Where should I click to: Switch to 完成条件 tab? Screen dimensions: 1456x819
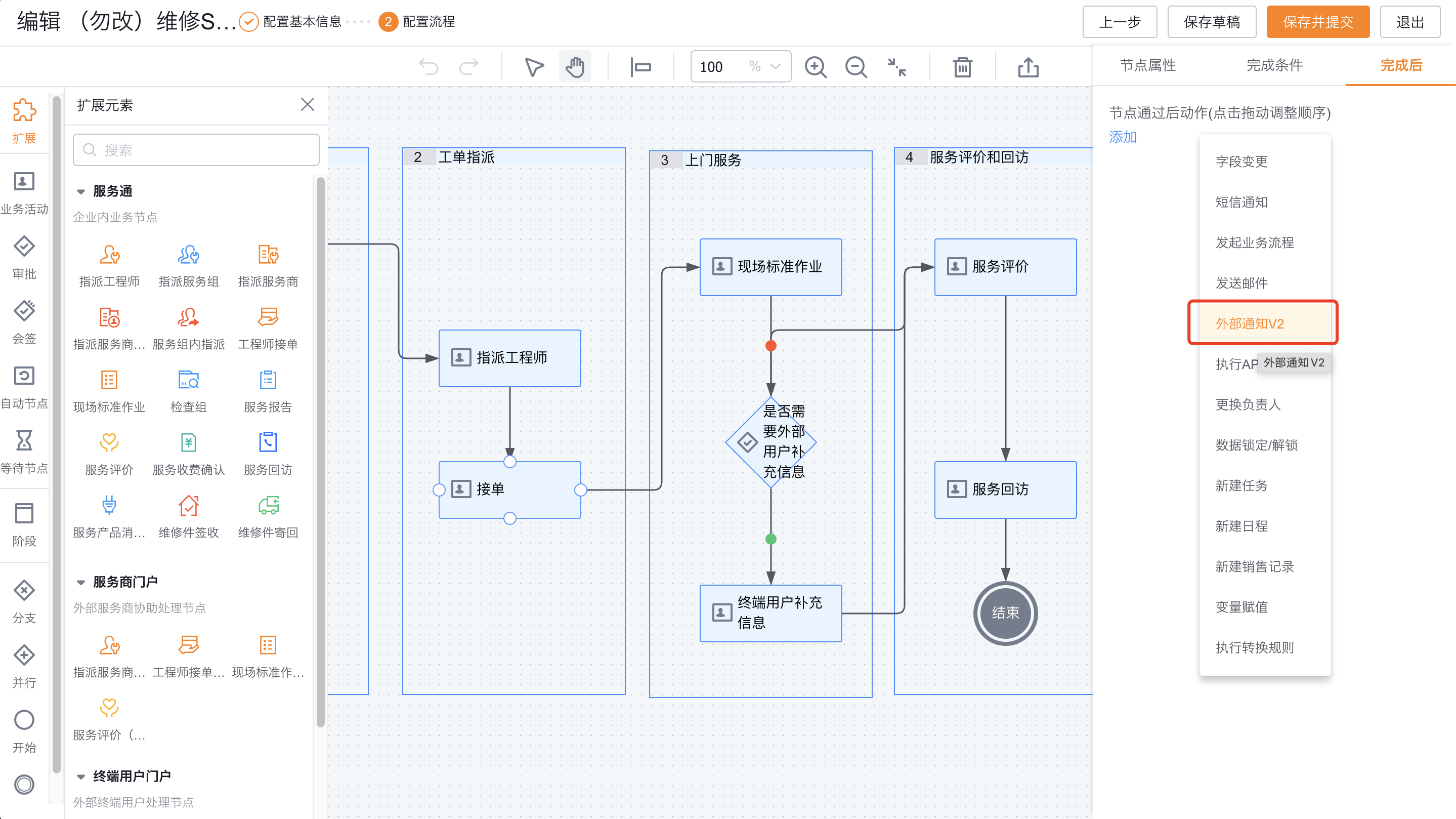1274,66
